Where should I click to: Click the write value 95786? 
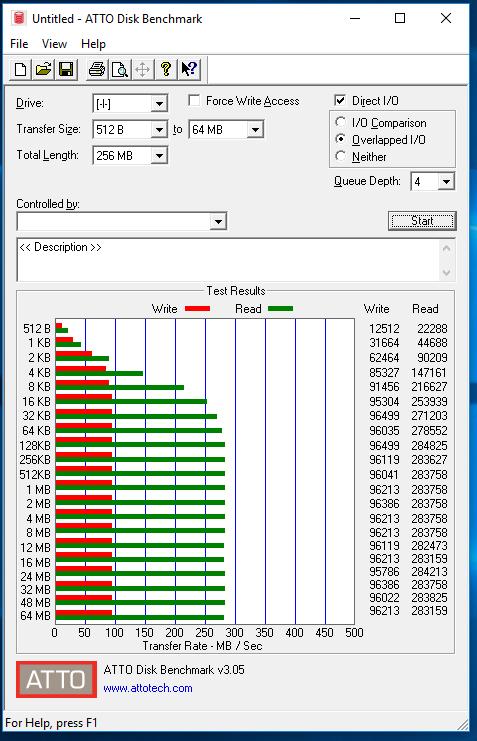point(384,572)
